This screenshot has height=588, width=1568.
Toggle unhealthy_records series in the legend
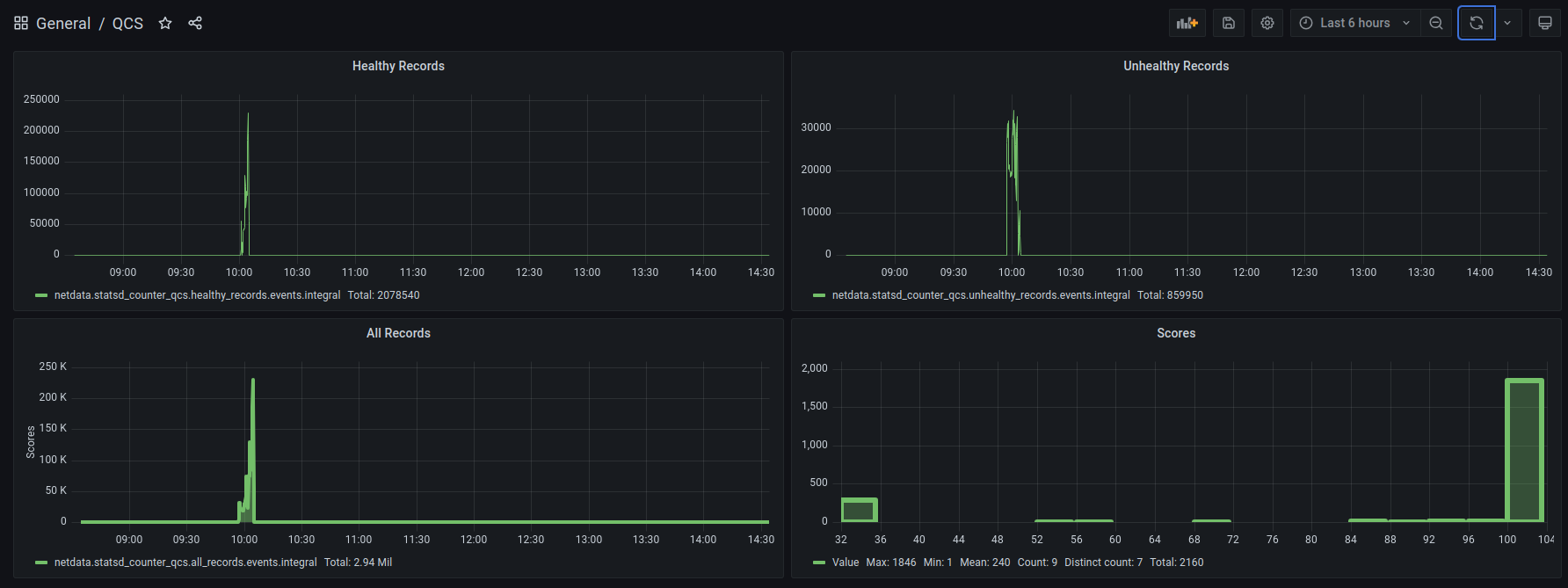(980, 295)
